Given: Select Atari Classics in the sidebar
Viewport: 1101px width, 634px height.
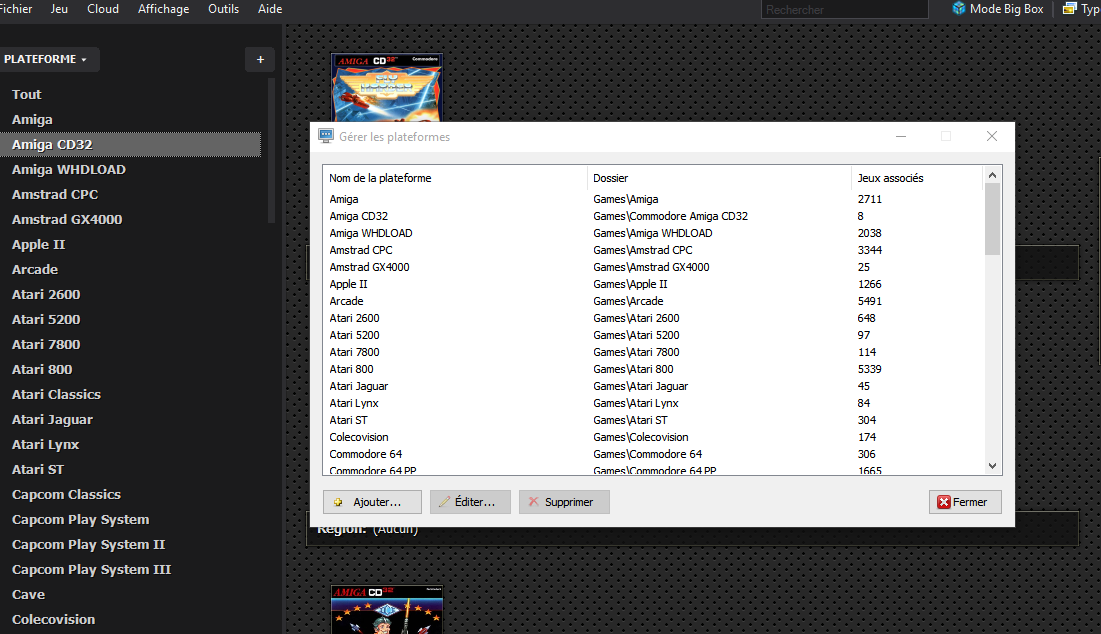Looking at the screenshot, I should 56,394.
